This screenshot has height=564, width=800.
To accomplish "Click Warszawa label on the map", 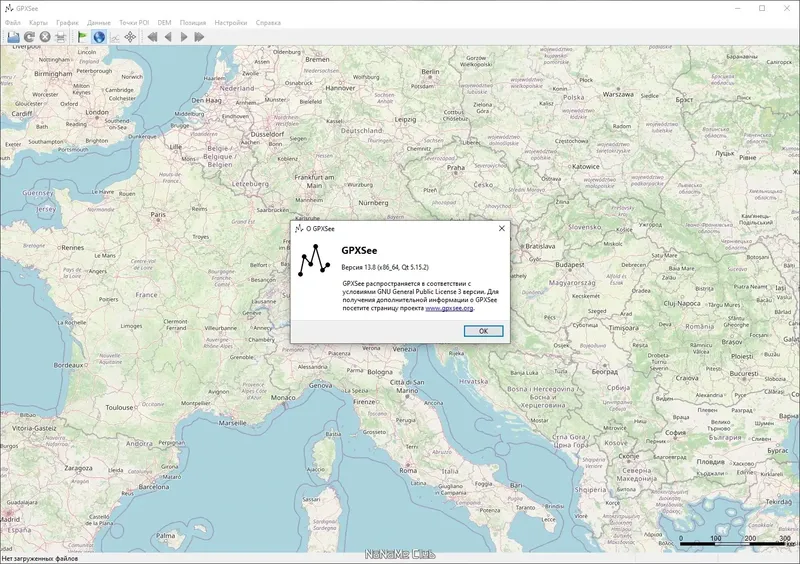I will point(618,94).
